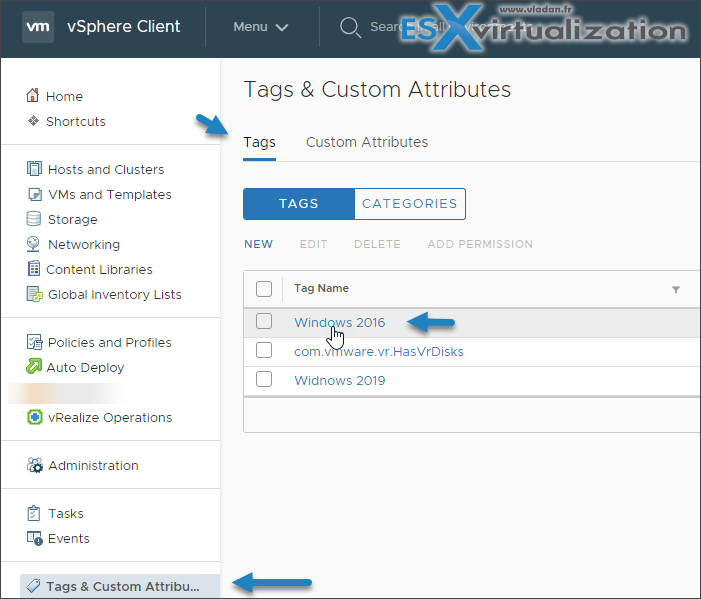Click the Storage database icon
The image size is (701, 599).
click(x=34, y=219)
